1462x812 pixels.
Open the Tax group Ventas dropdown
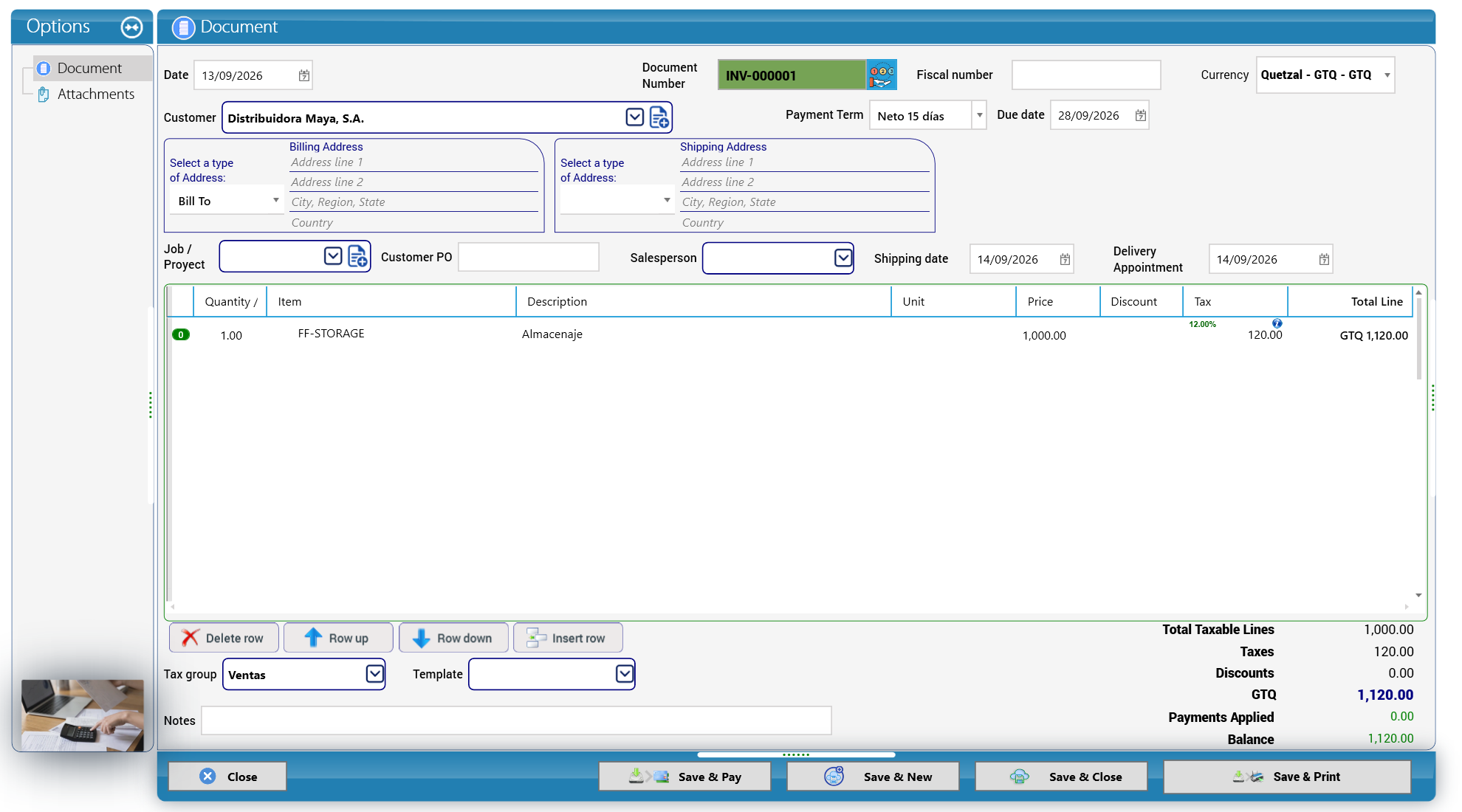375,673
